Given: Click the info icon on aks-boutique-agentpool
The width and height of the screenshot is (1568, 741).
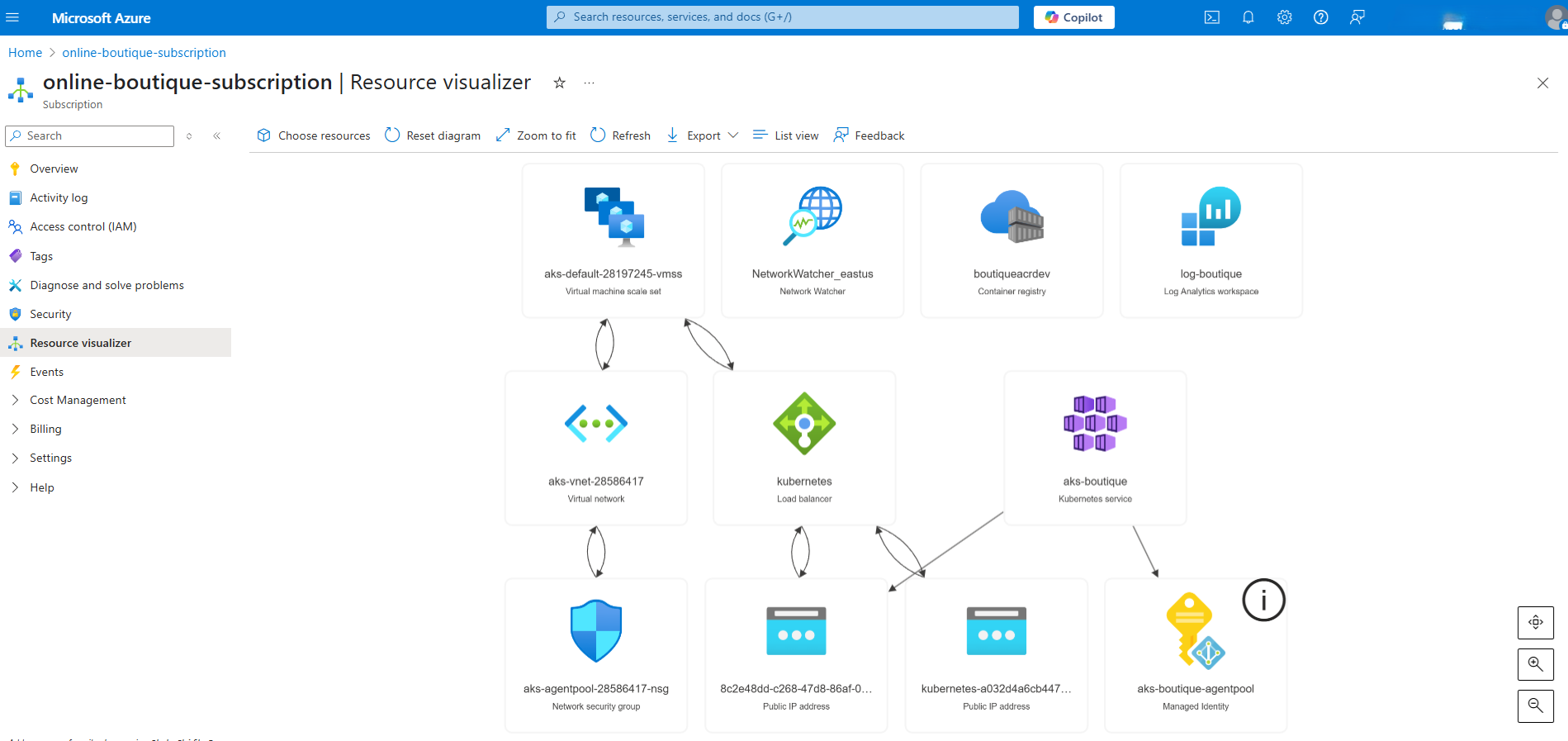Looking at the screenshot, I should click(1263, 600).
